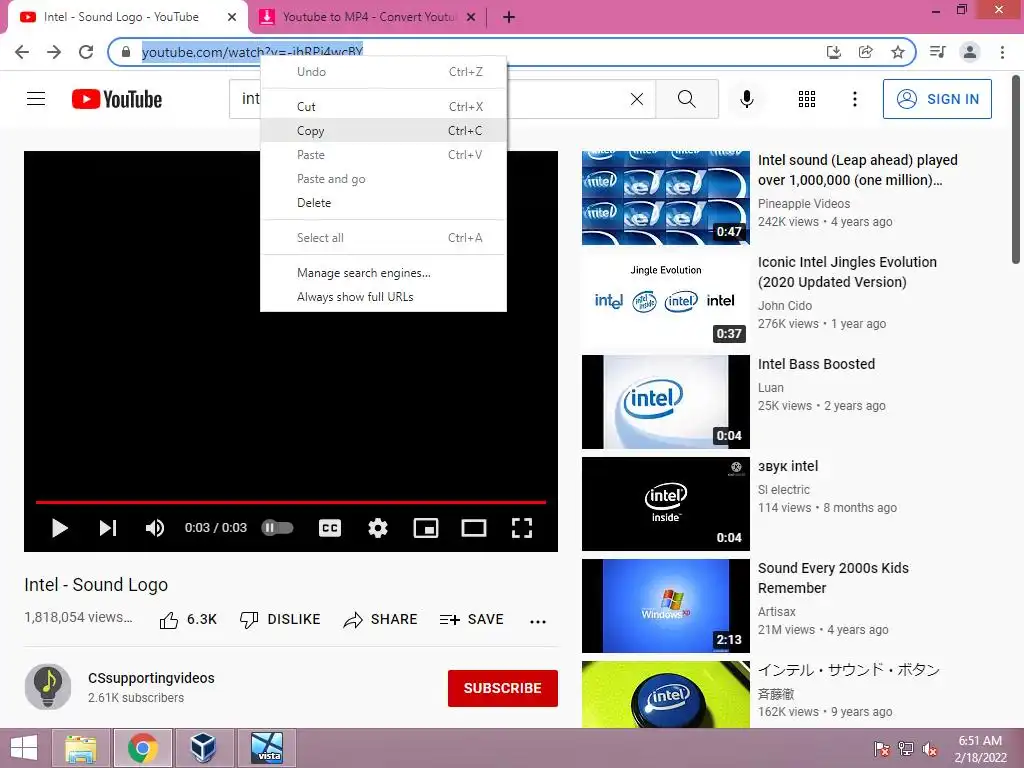Open Iconic Intel Jingles Evolution video title
1024x768 pixels.
[x=847, y=272]
